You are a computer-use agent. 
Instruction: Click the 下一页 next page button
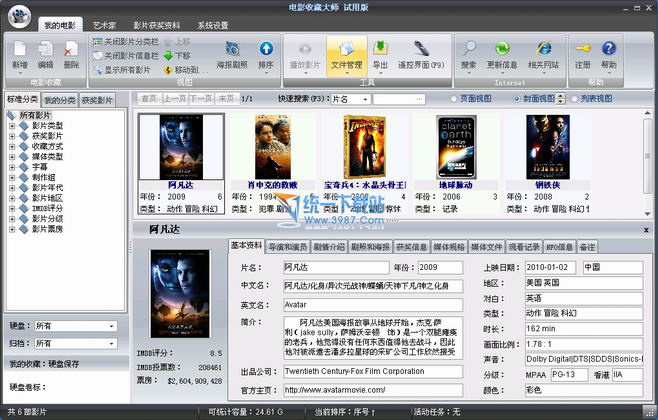[202, 99]
